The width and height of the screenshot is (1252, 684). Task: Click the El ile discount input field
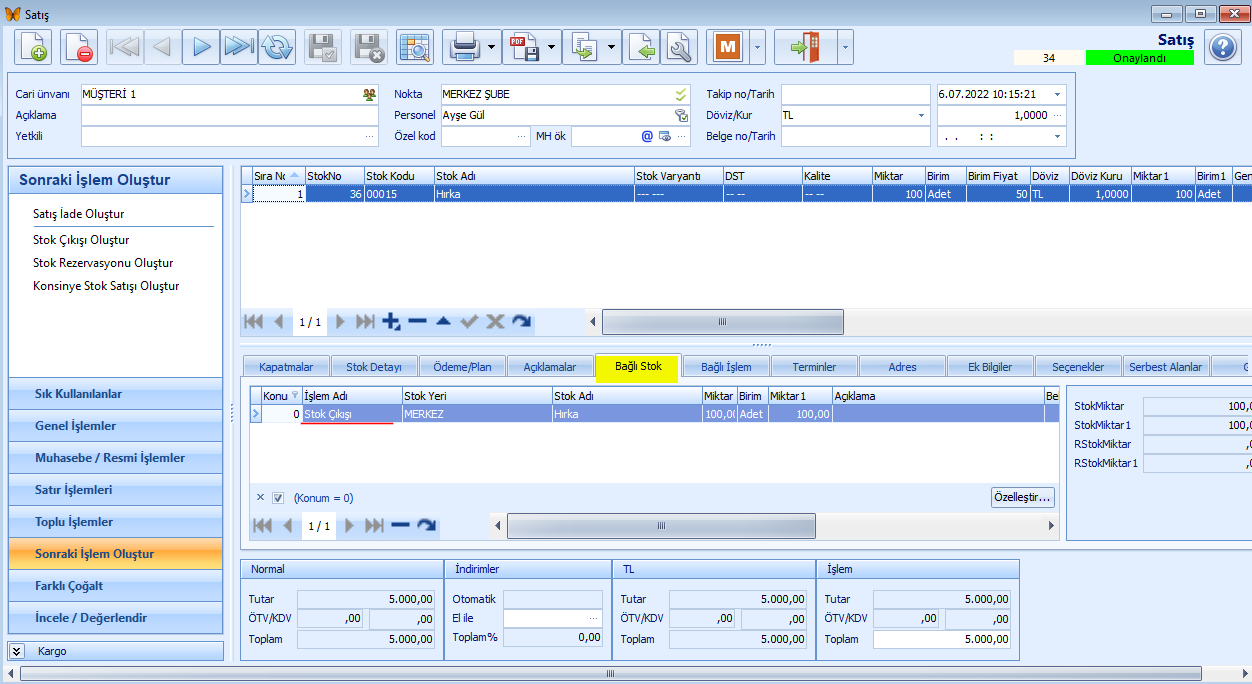552,619
